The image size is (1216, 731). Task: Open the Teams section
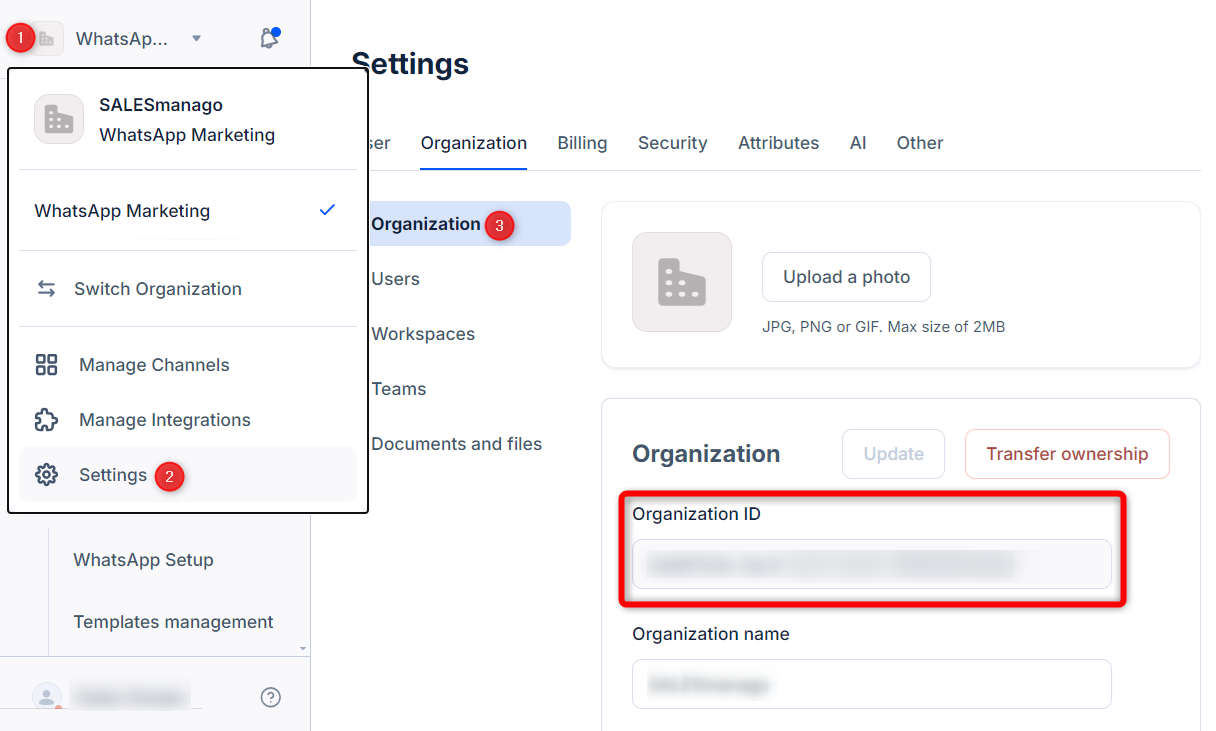click(x=399, y=389)
